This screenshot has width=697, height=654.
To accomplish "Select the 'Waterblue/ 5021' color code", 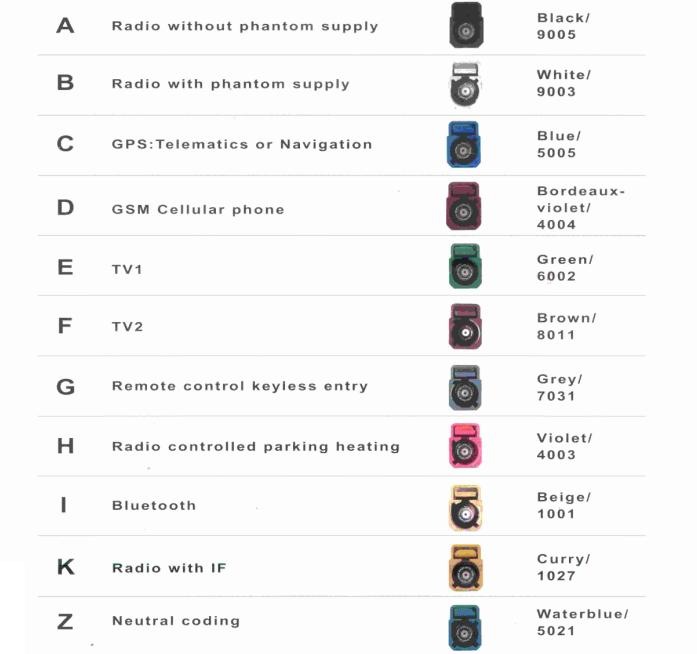I will [582, 622].
